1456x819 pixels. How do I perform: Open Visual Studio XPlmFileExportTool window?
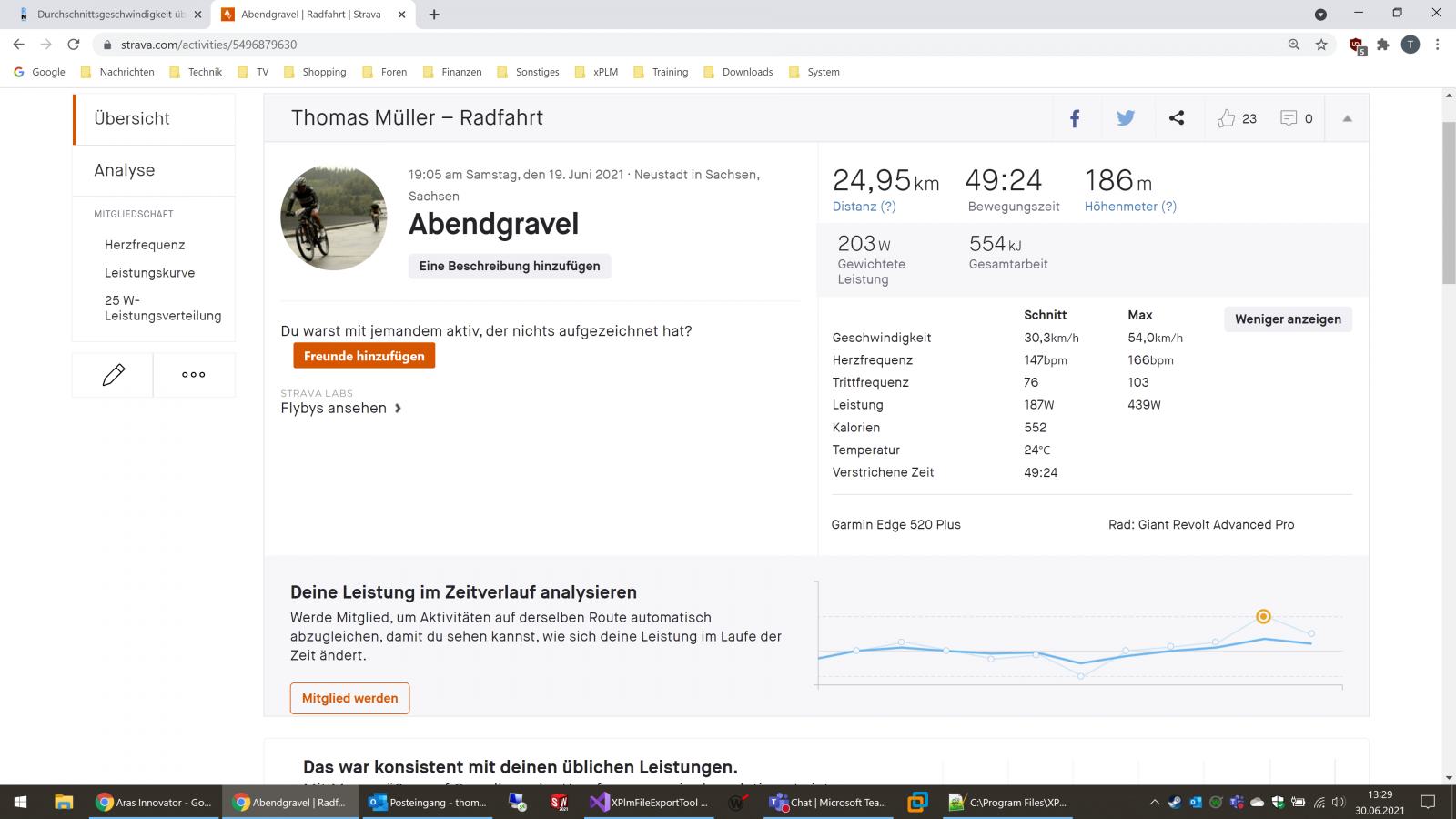(649, 802)
